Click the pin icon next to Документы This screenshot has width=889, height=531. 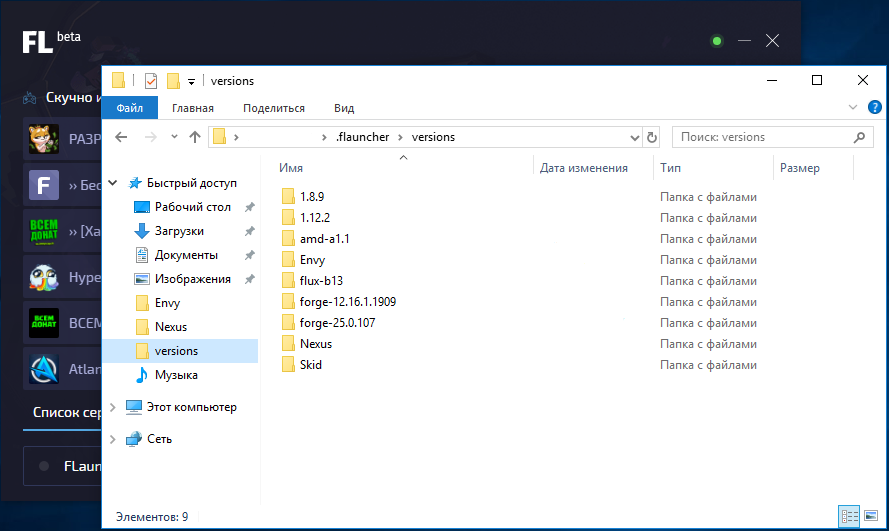249,255
